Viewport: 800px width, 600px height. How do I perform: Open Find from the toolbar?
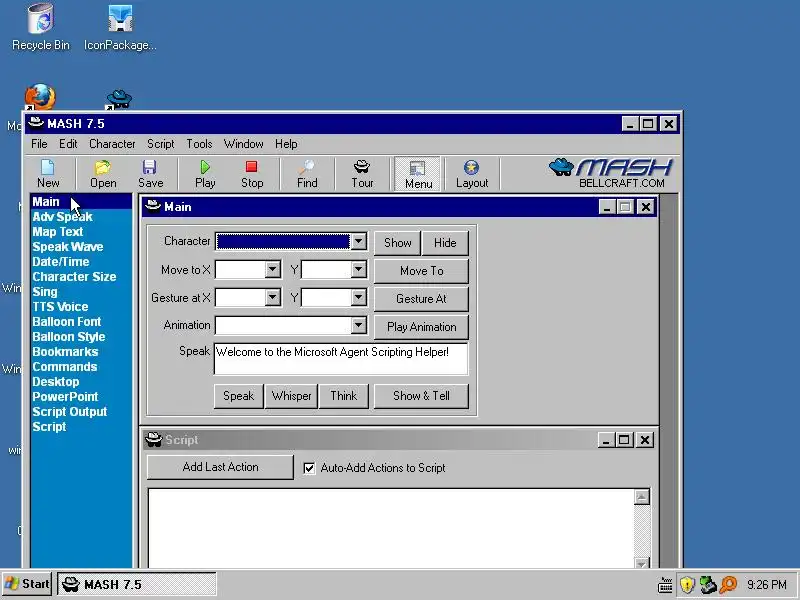click(307, 174)
